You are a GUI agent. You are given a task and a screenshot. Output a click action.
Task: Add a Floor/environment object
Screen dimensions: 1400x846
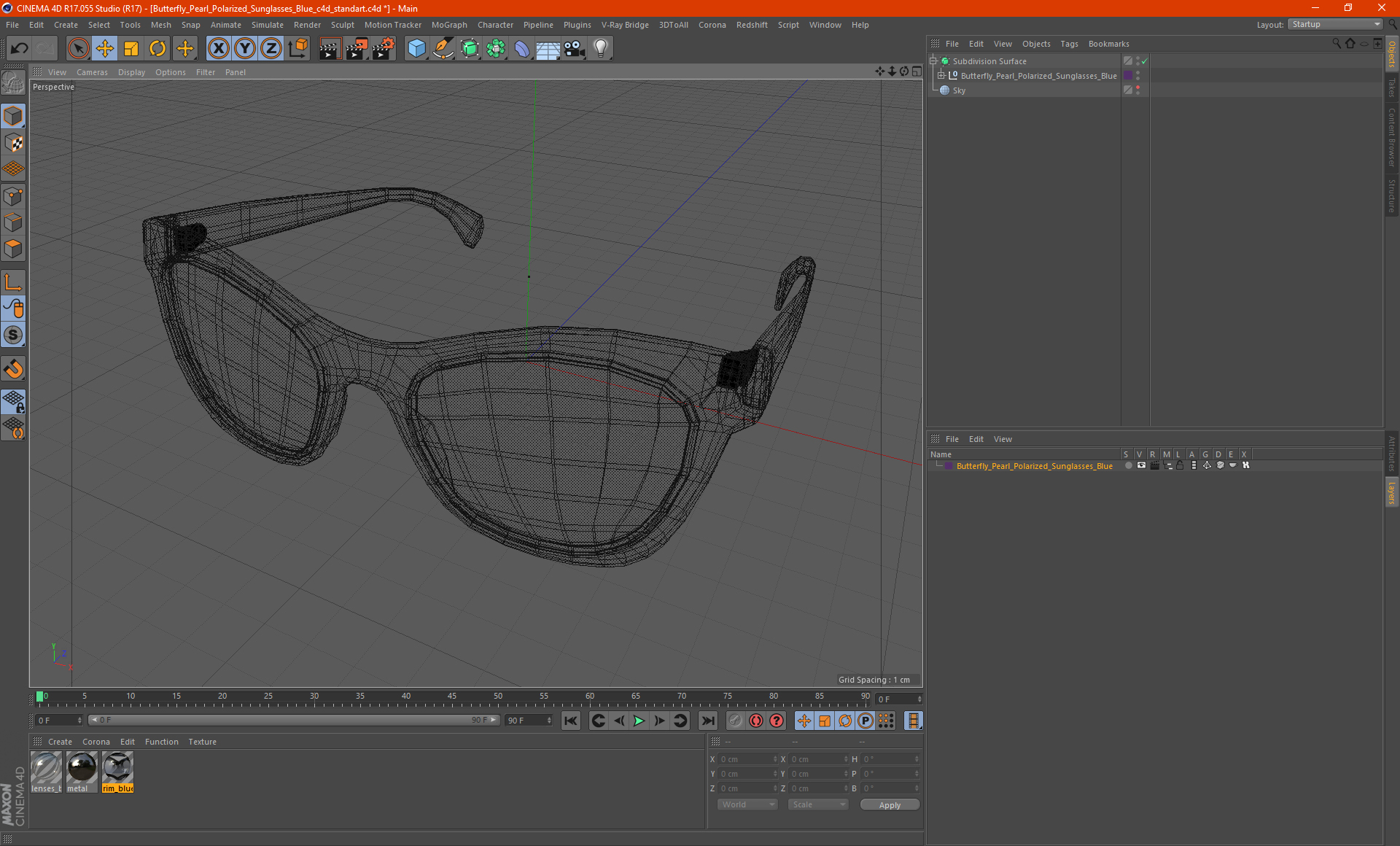[x=548, y=48]
